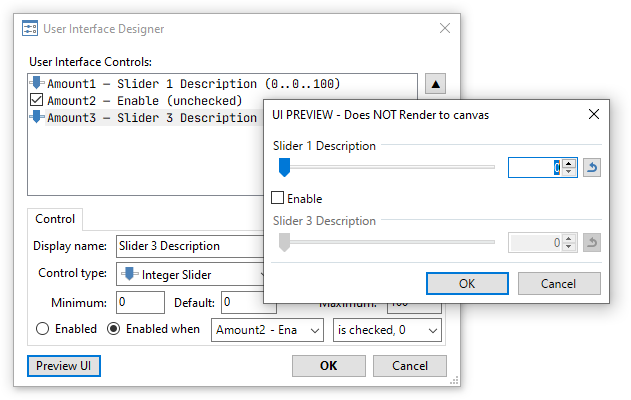Reset Slider 1 Description value to default

point(591,167)
